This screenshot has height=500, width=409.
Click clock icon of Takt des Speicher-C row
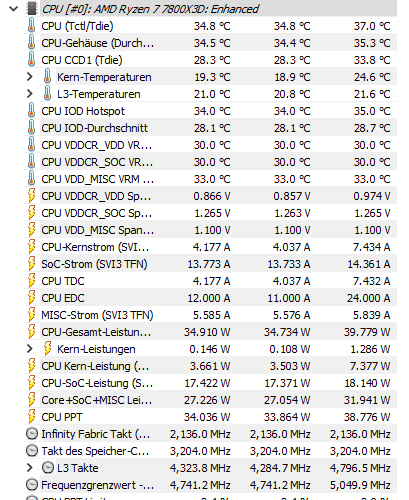click(x=32, y=451)
